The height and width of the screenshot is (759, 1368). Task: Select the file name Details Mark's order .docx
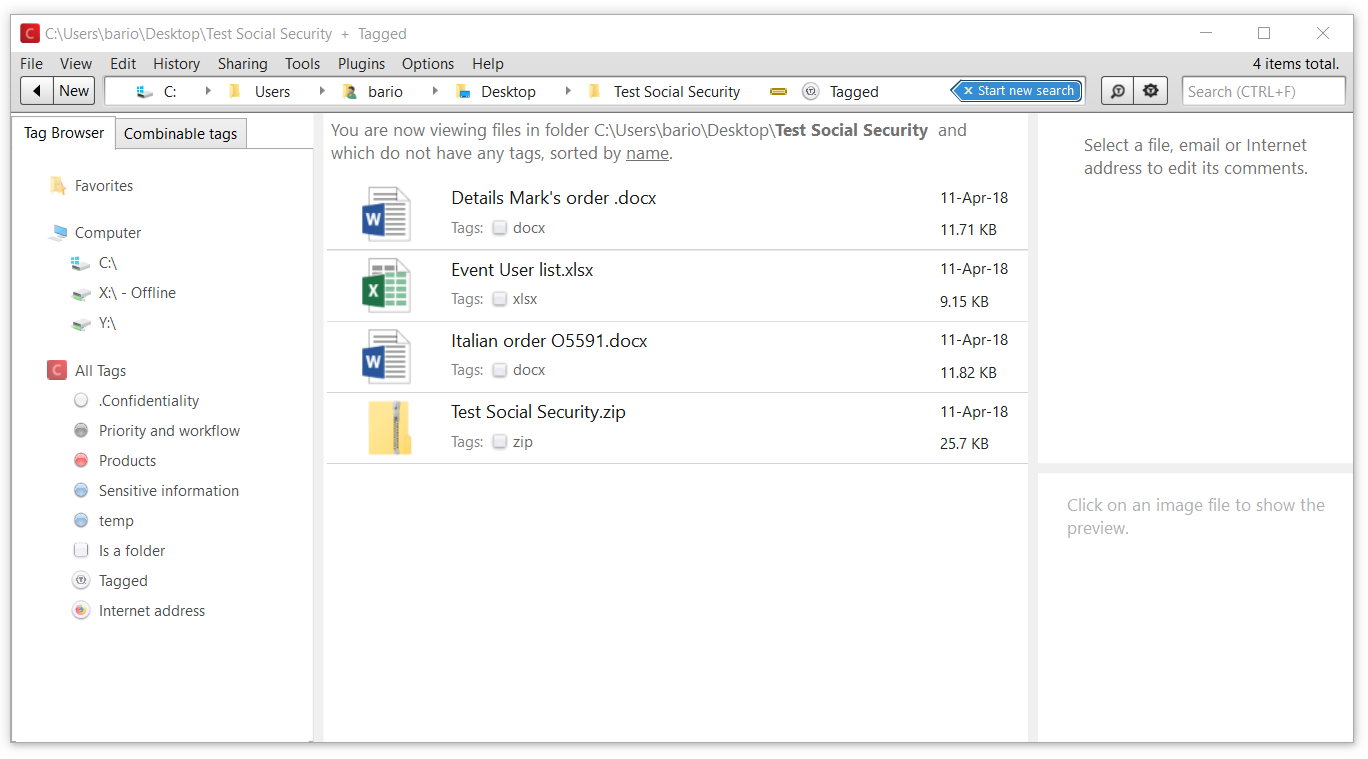(x=554, y=198)
